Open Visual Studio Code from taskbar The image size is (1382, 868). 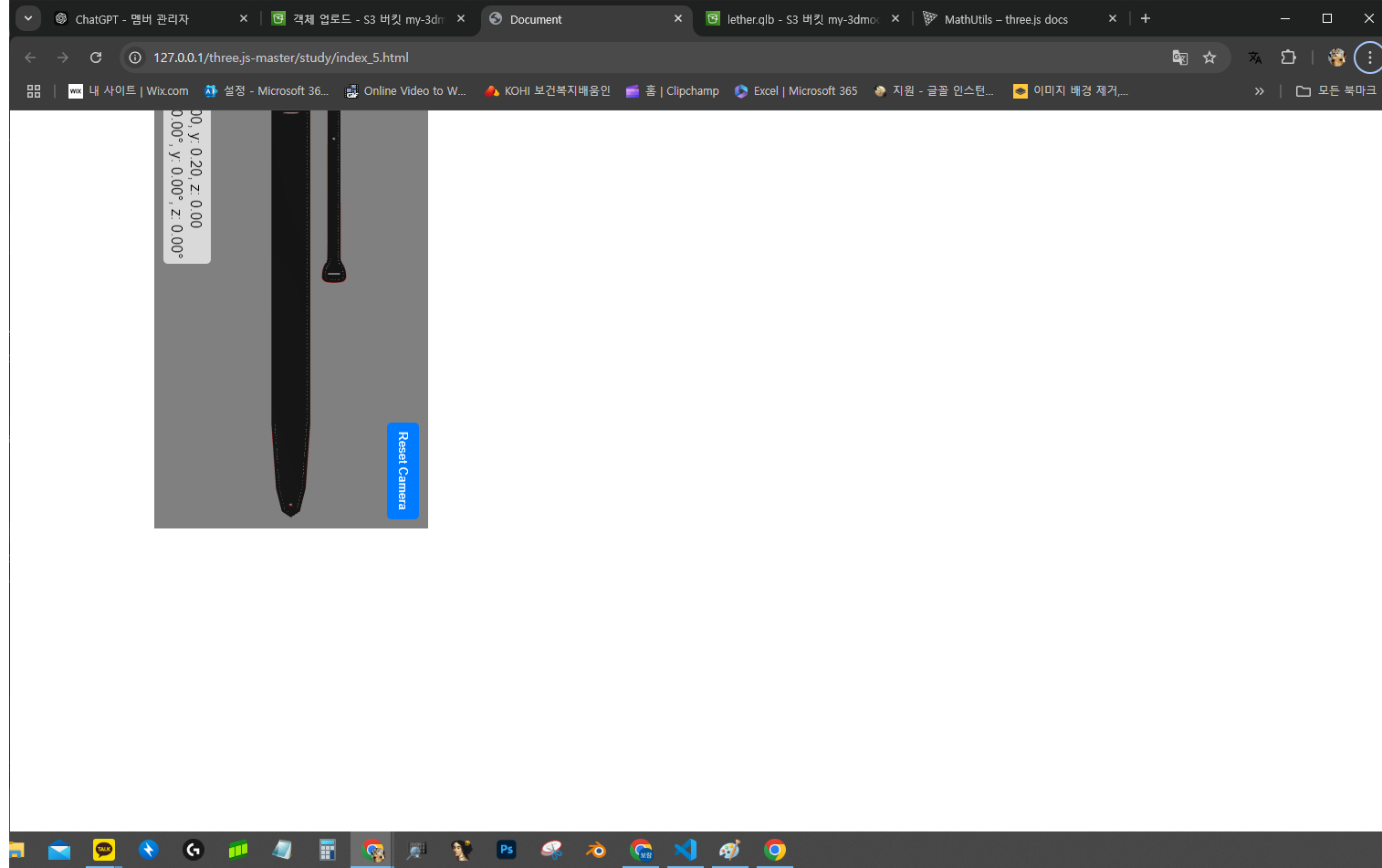[686, 851]
